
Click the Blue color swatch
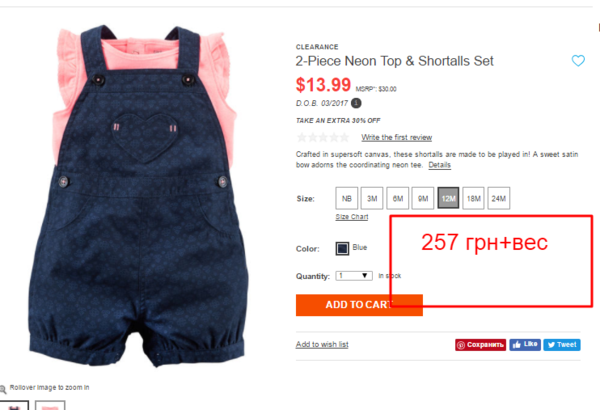click(342, 248)
